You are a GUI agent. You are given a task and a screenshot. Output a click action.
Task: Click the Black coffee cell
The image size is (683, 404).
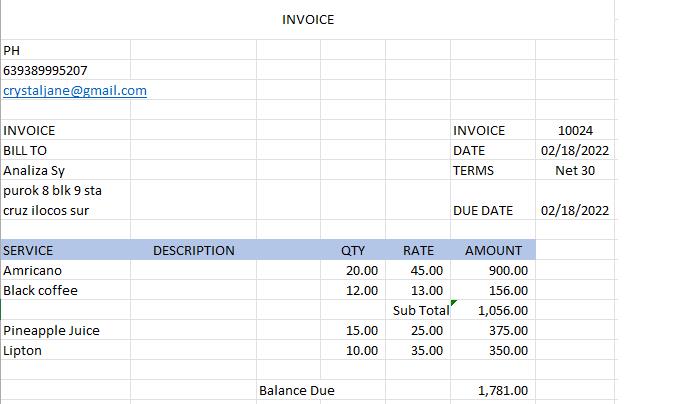click(x=41, y=291)
